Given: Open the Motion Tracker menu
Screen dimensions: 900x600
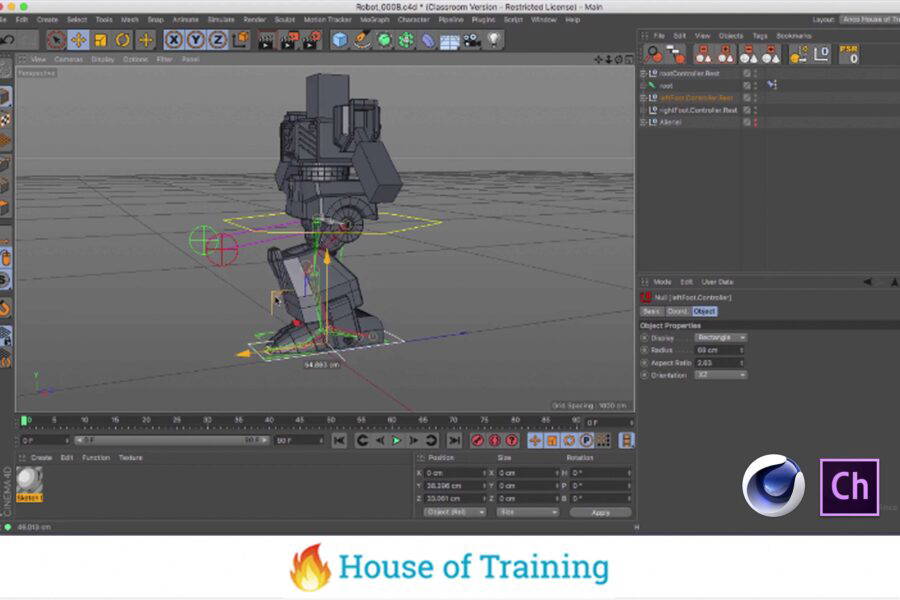Looking at the screenshot, I should (327, 20).
